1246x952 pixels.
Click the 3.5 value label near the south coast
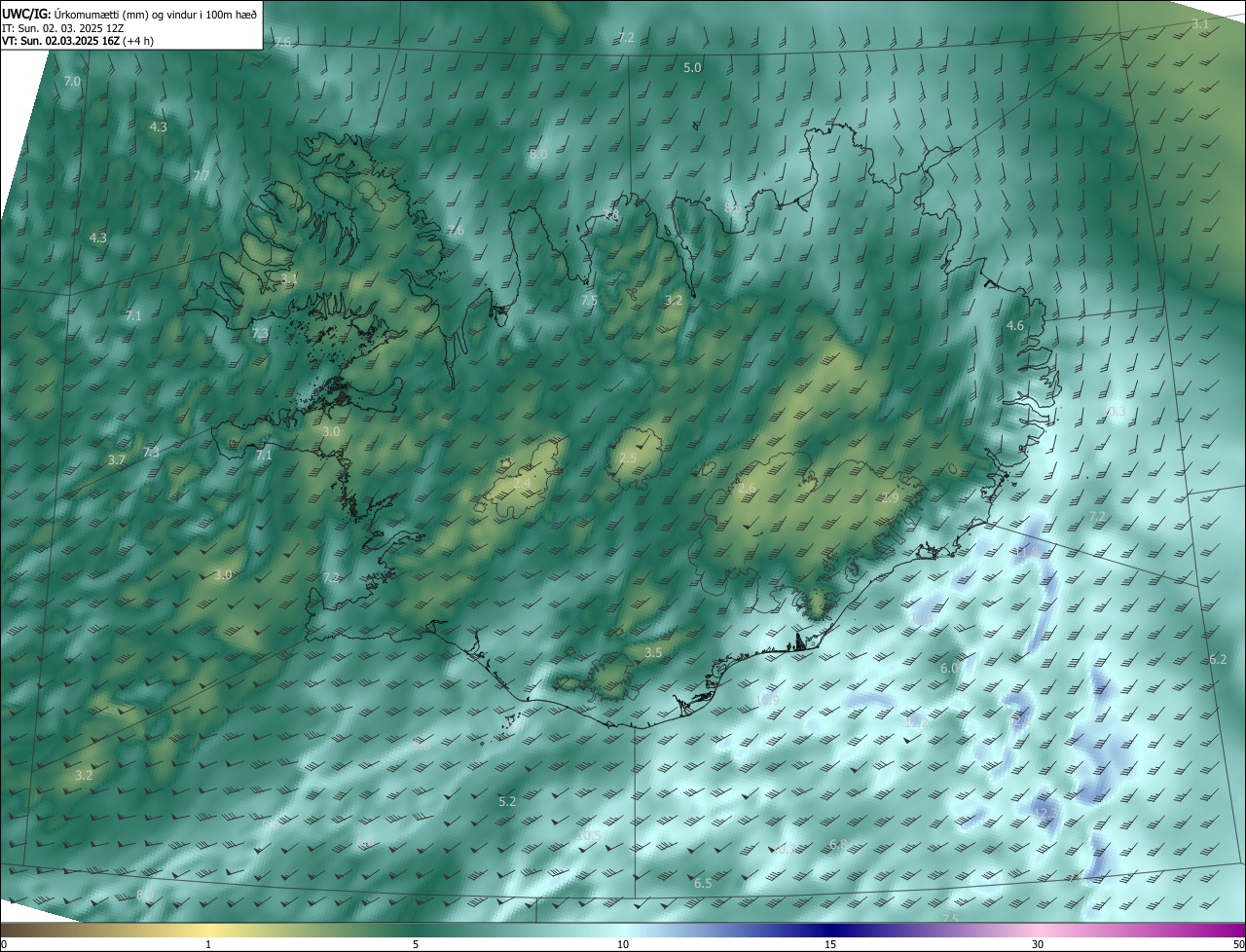pos(654,653)
